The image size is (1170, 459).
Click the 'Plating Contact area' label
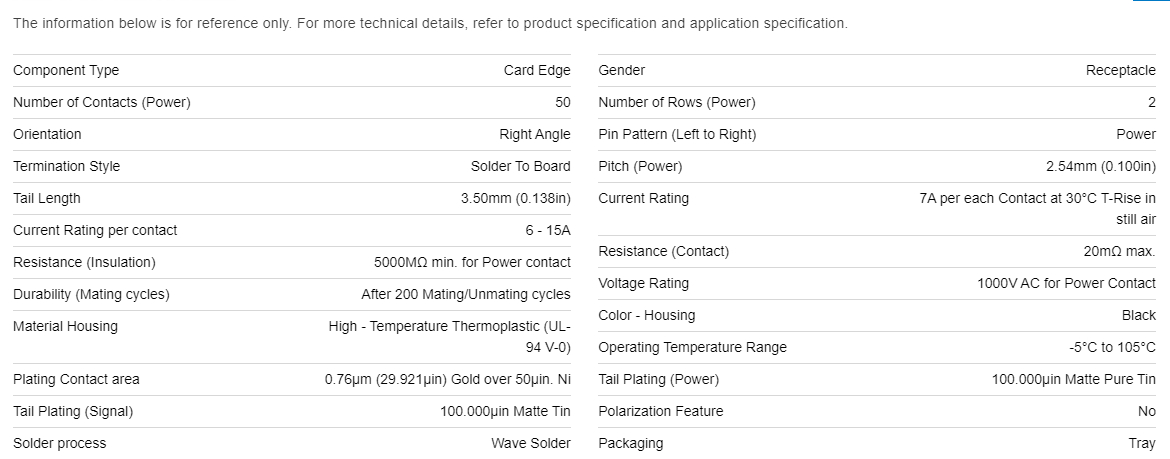[x=76, y=379]
